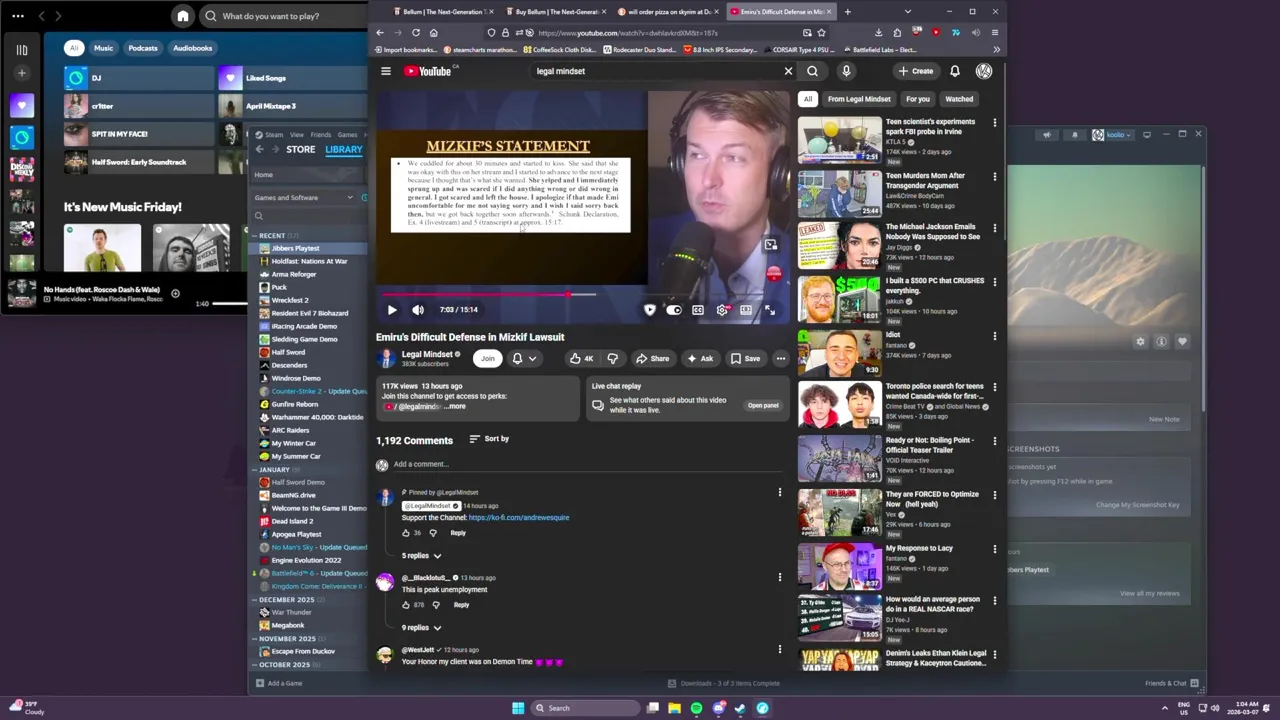
Task: Expand the channel notification bell dropdown
Action: click(525, 358)
